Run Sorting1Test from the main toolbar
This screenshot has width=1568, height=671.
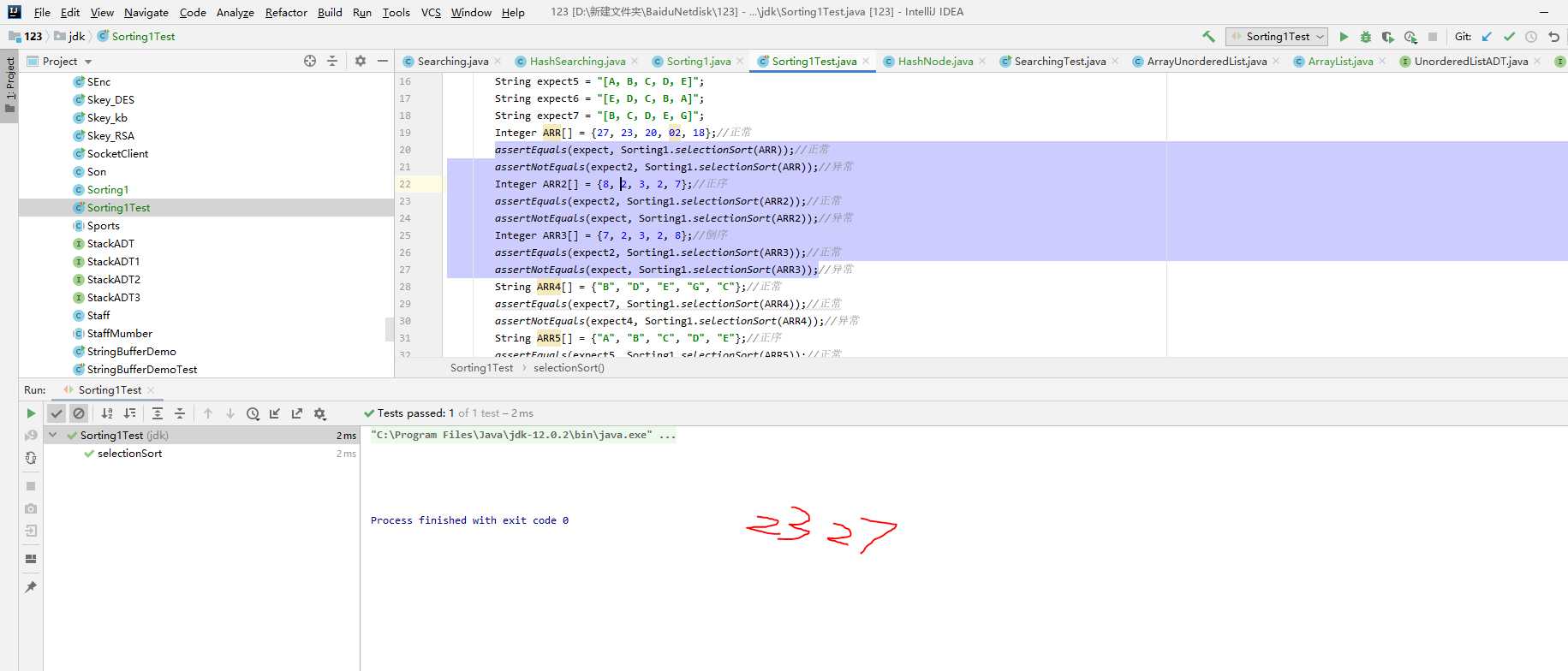click(1344, 37)
